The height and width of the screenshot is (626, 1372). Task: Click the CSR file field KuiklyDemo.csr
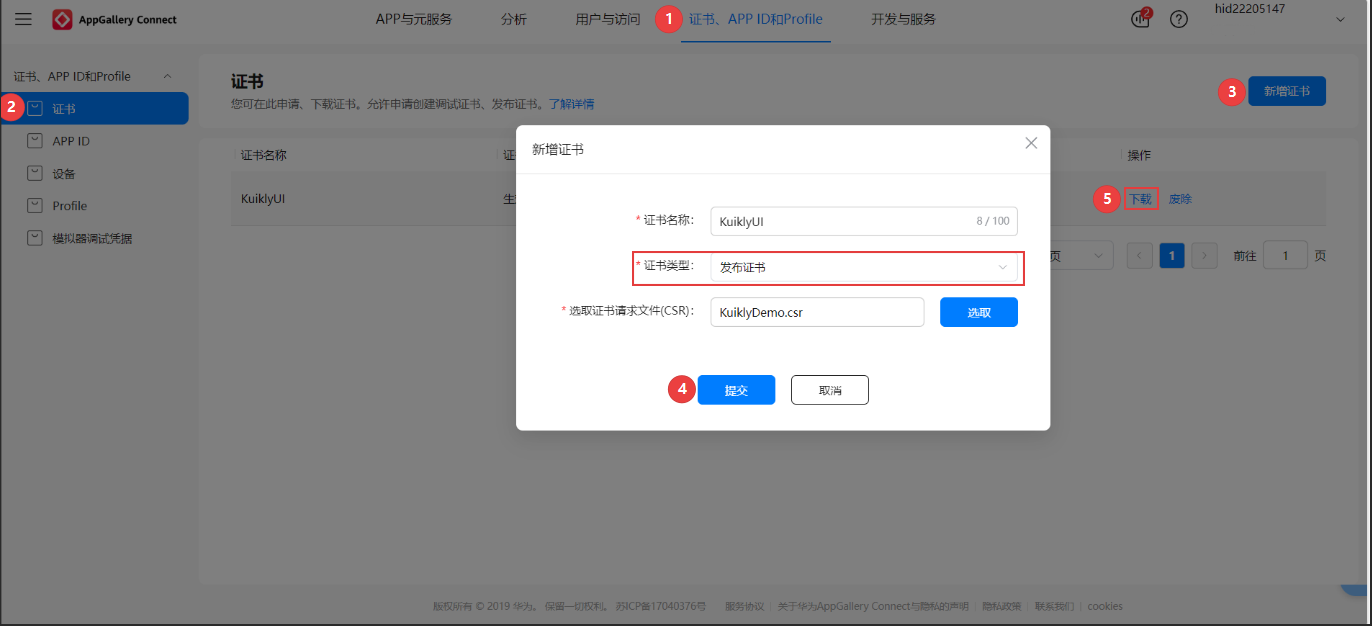[x=817, y=312]
